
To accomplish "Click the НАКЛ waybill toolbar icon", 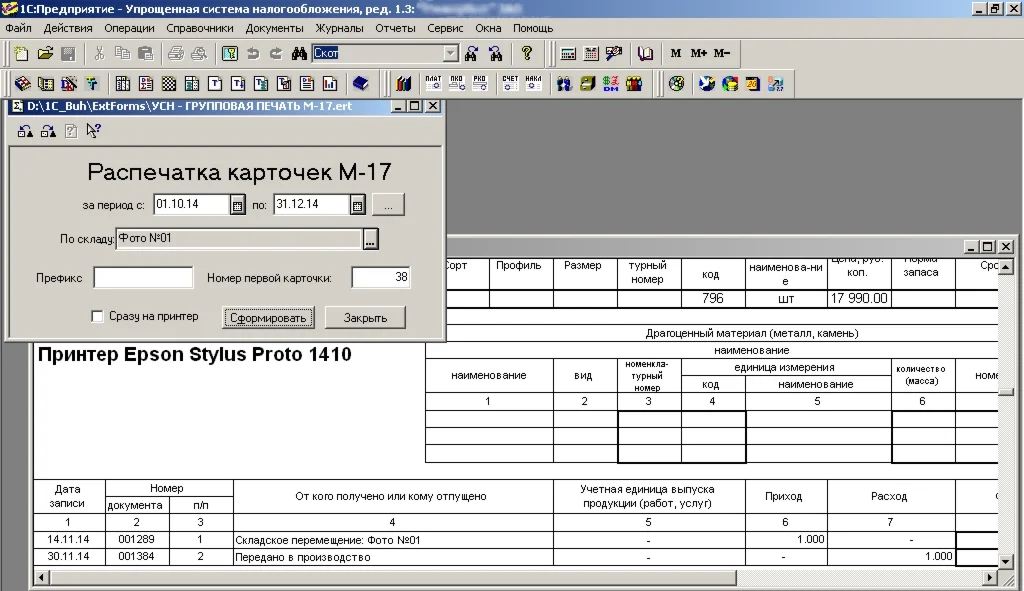I will tap(534, 83).
